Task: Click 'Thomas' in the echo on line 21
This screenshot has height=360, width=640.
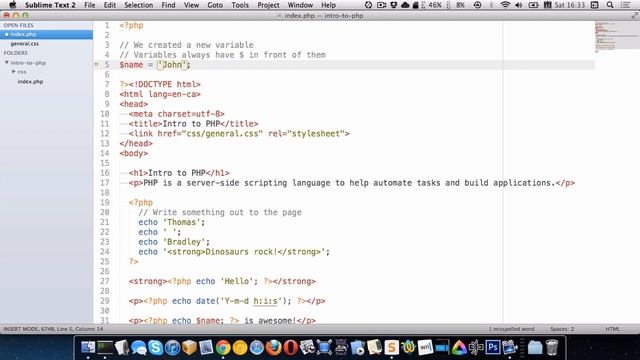Action: (x=181, y=222)
